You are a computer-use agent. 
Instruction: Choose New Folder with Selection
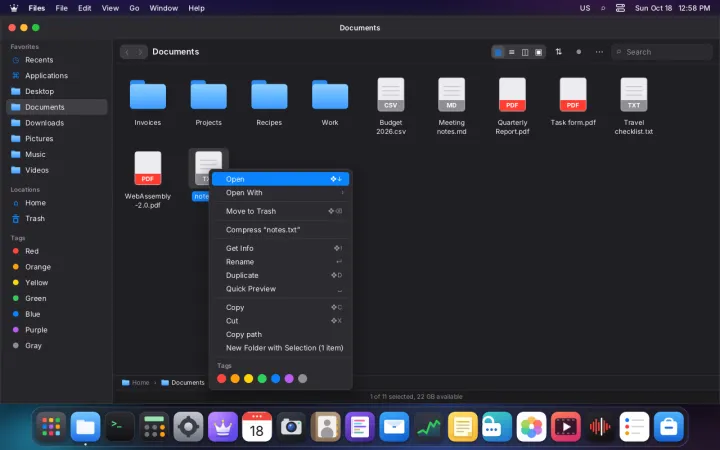point(281,348)
